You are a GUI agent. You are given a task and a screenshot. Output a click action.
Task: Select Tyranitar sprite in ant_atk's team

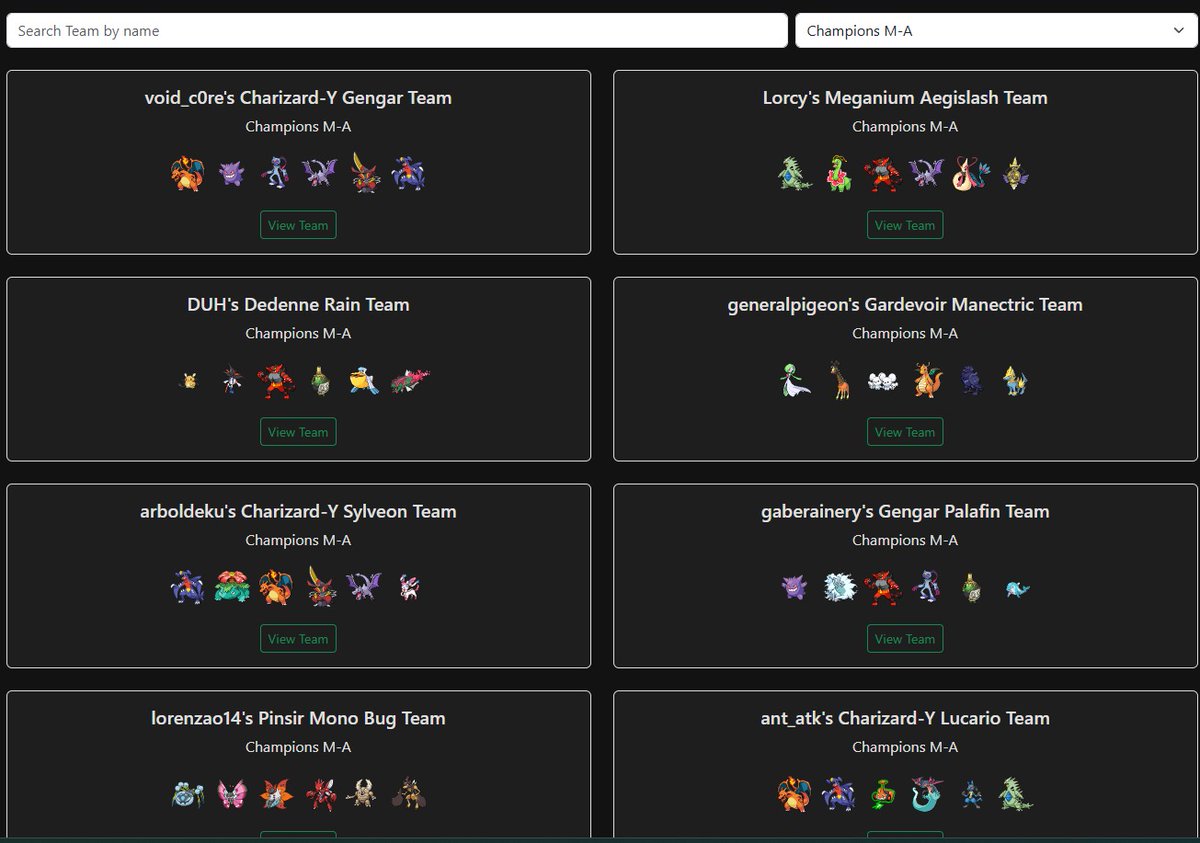pos(1016,794)
